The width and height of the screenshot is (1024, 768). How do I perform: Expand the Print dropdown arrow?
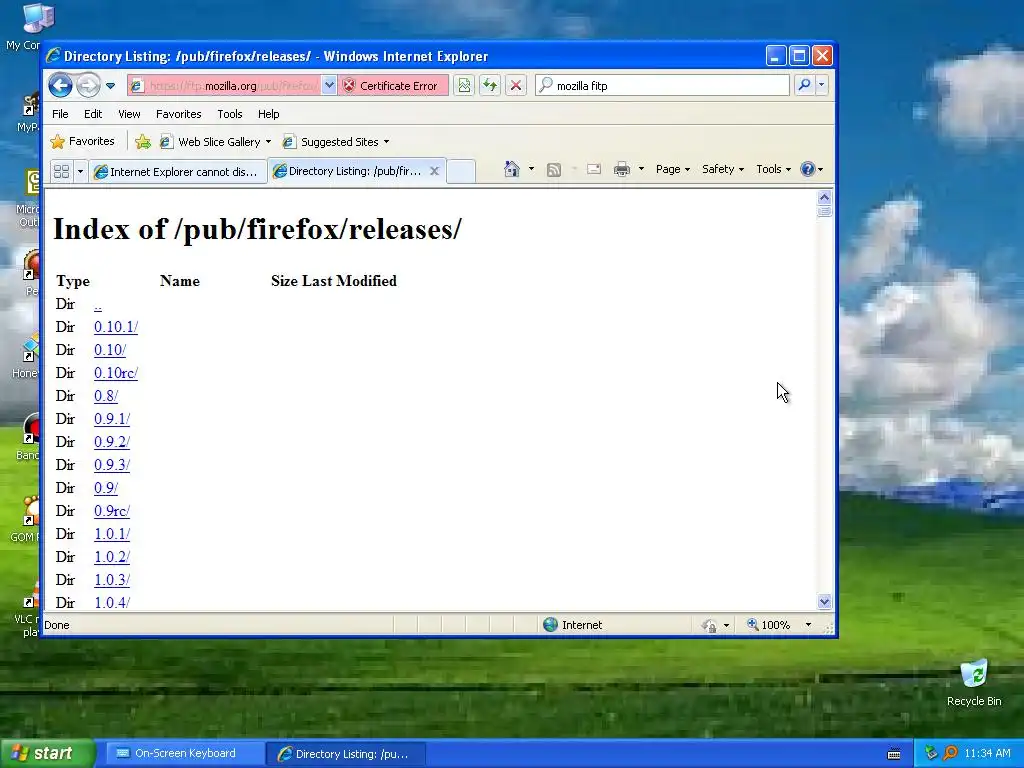tap(641, 169)
